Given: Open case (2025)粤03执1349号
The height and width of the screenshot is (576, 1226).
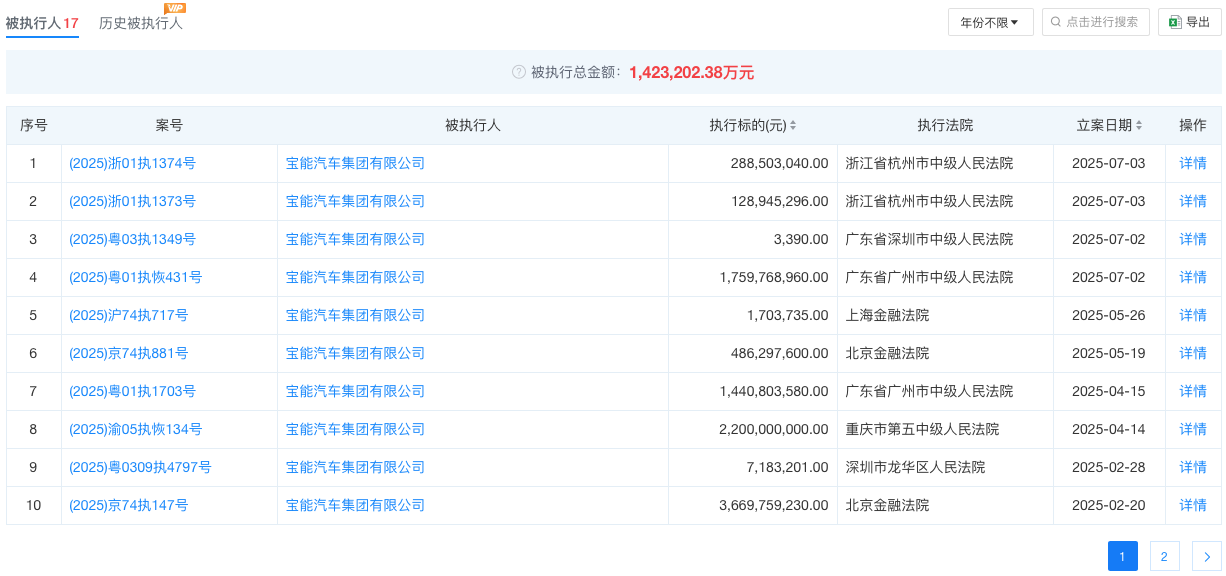Looking at the screenshot, I should 132,239.
